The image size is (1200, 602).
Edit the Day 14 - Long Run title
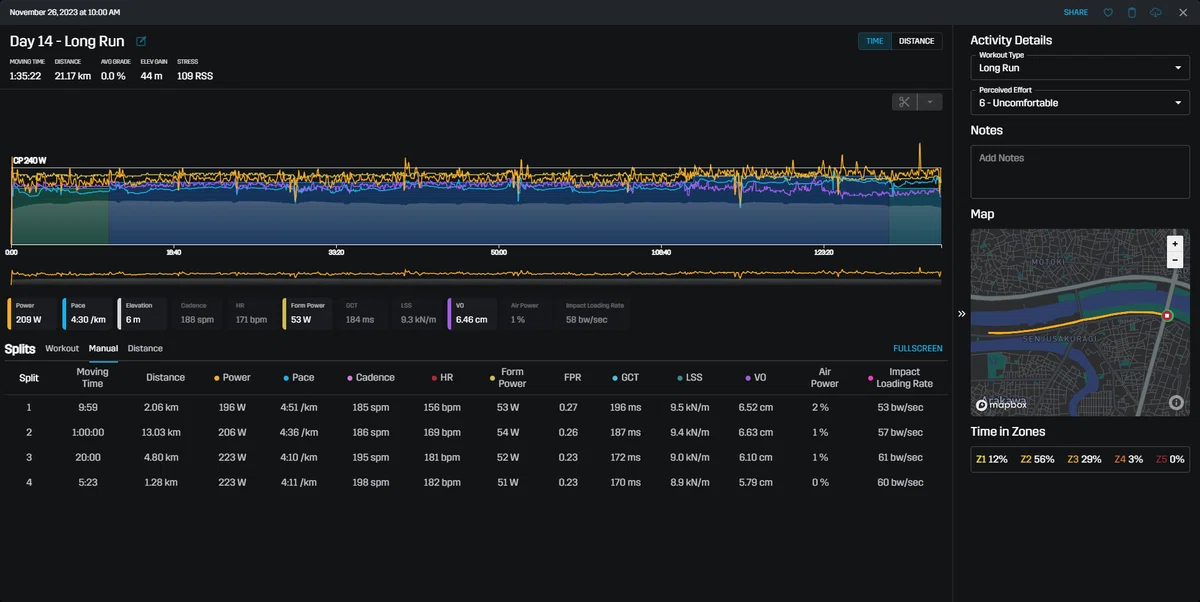(x=141, y=42)
